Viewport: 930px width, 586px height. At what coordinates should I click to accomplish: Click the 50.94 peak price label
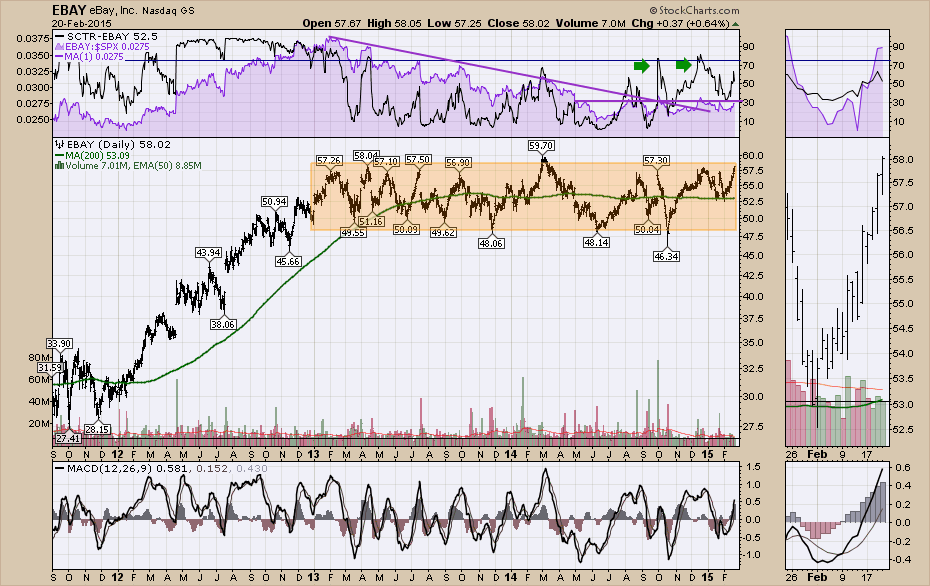[274, 202]
